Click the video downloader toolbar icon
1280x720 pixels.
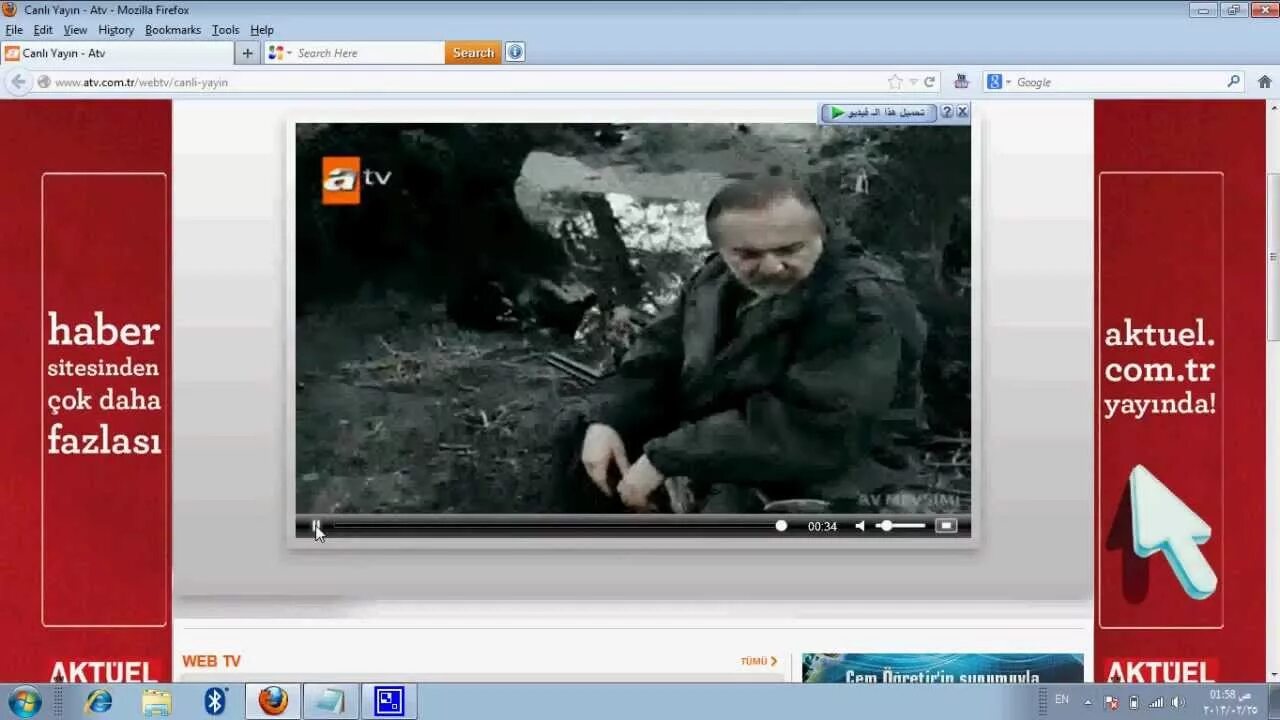961,82
